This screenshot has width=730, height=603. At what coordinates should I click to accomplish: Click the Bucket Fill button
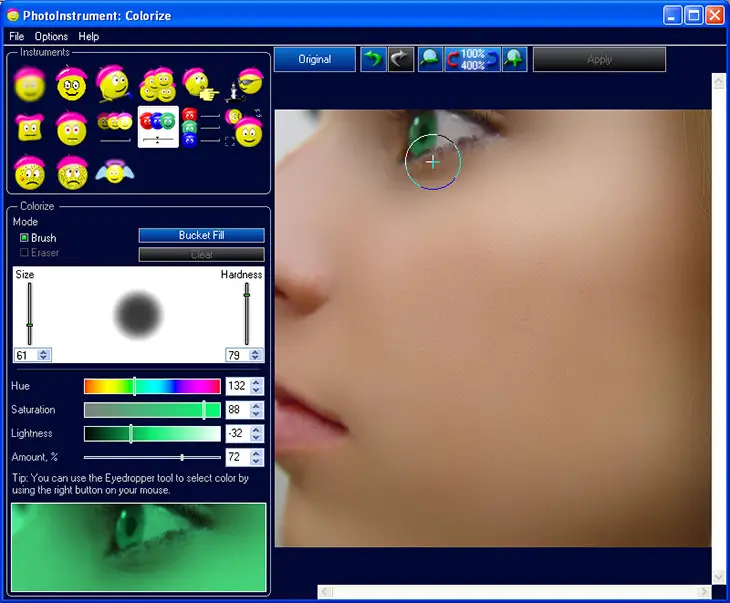(202, 235)
